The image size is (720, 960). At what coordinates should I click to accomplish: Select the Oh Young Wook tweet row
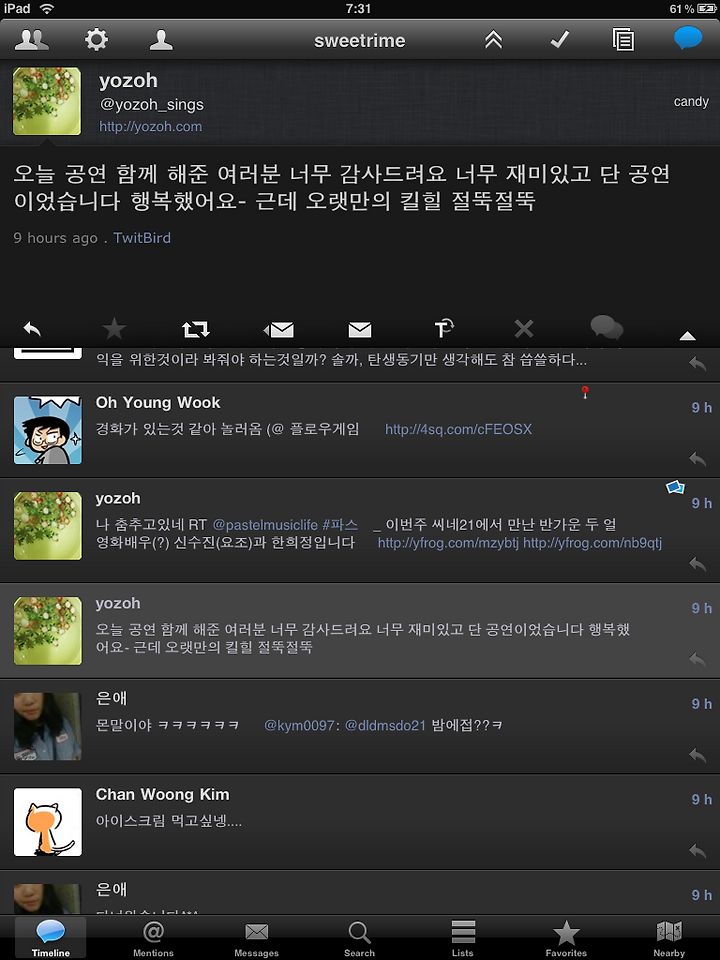click(360, 430)
